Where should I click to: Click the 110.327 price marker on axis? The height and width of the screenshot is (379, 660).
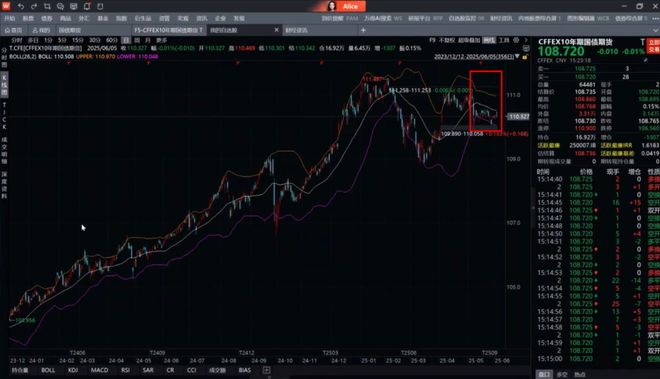(517, 116)
